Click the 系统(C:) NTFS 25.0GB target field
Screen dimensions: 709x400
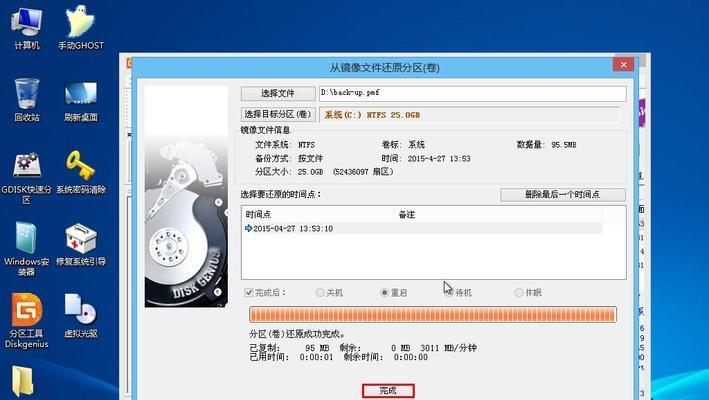[469, 115]
